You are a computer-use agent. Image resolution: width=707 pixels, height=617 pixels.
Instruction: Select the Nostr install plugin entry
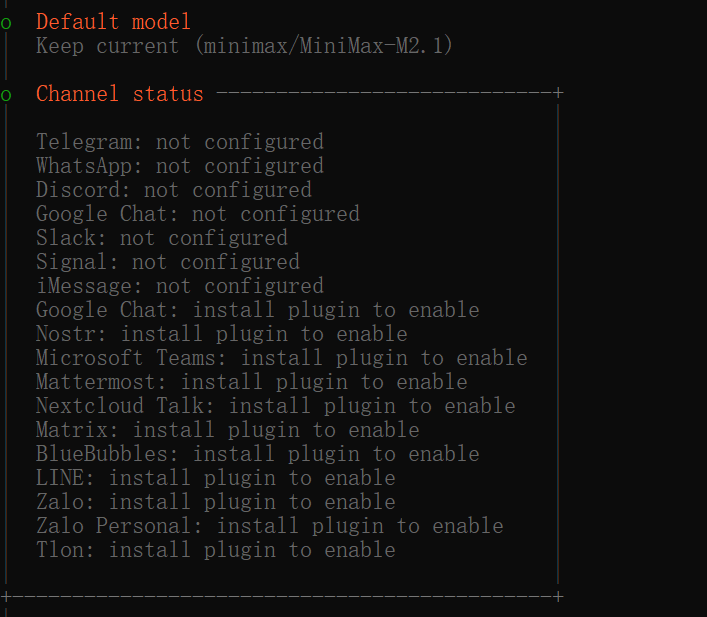(222, 334)
